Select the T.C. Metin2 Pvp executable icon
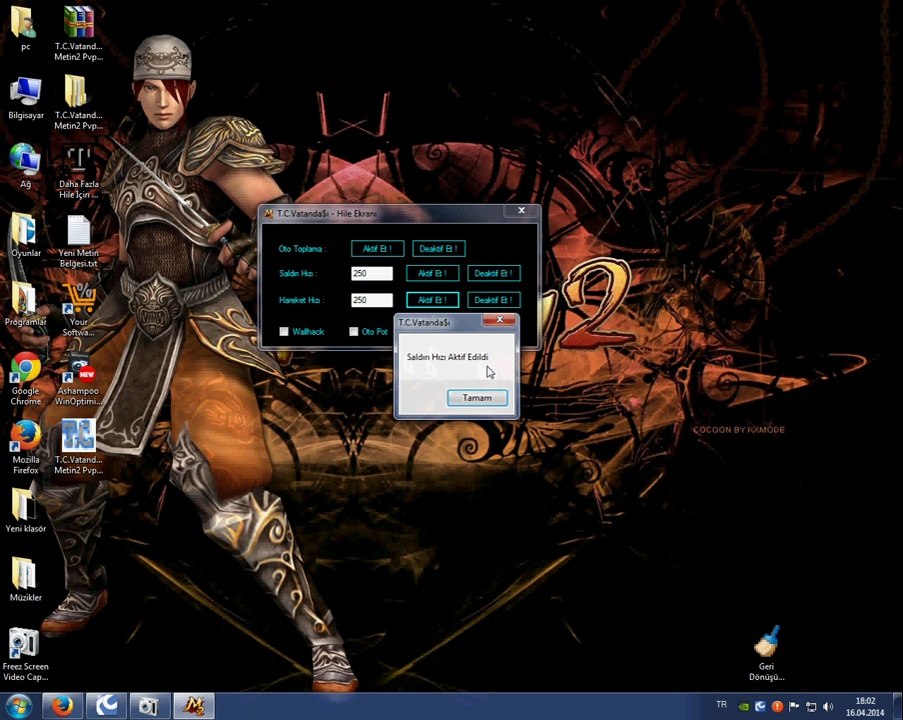The height and width of the screenshot is (720, 903). coord(78,448)
